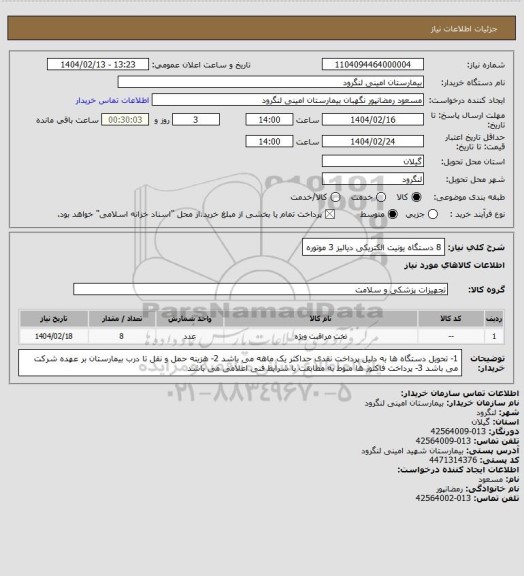Image resolution: width=524 pixels, height=576 pixels.
Task: Select the کالا radio button
Action: pyautogui.click(x=416, y=197)
